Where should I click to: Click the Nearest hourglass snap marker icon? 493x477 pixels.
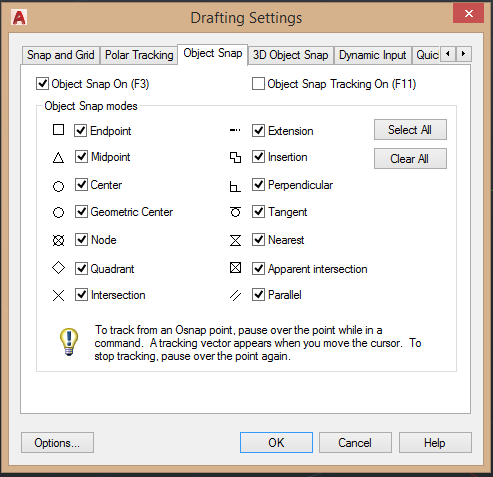point(235,240)
